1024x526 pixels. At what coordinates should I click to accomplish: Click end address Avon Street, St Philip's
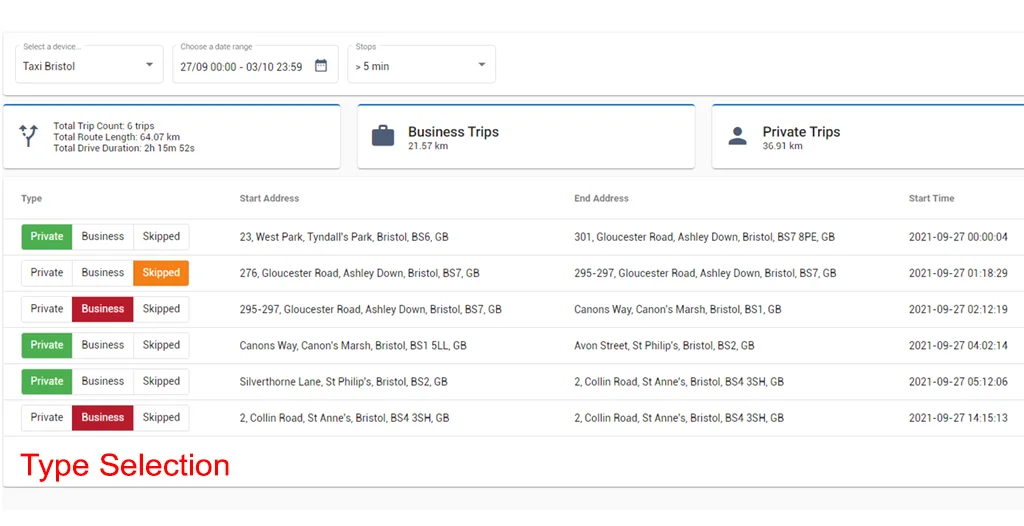[x=664, y=346]
